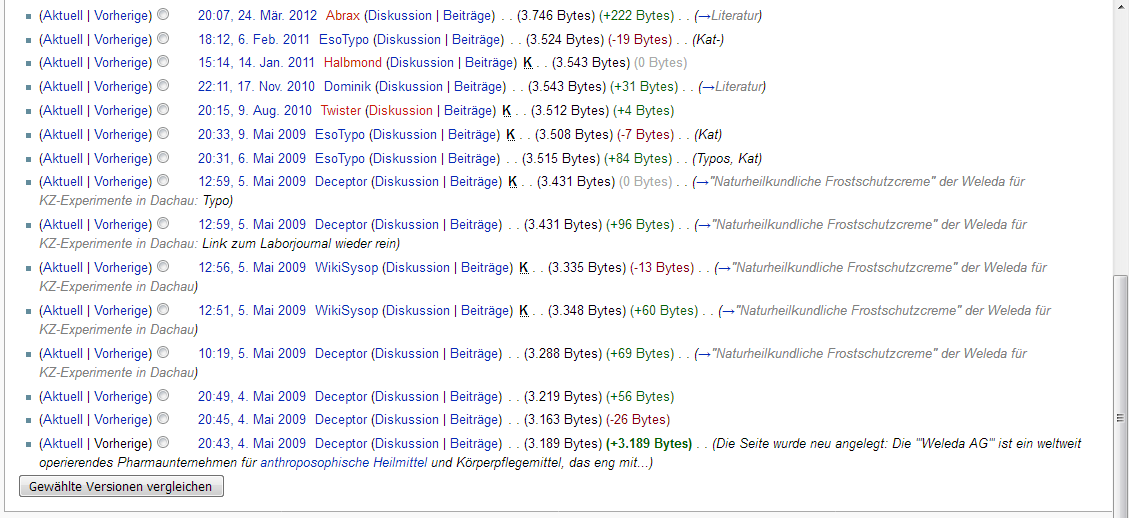Open the revision dated 10:19, 5. Mai 2009

[252, 354]
